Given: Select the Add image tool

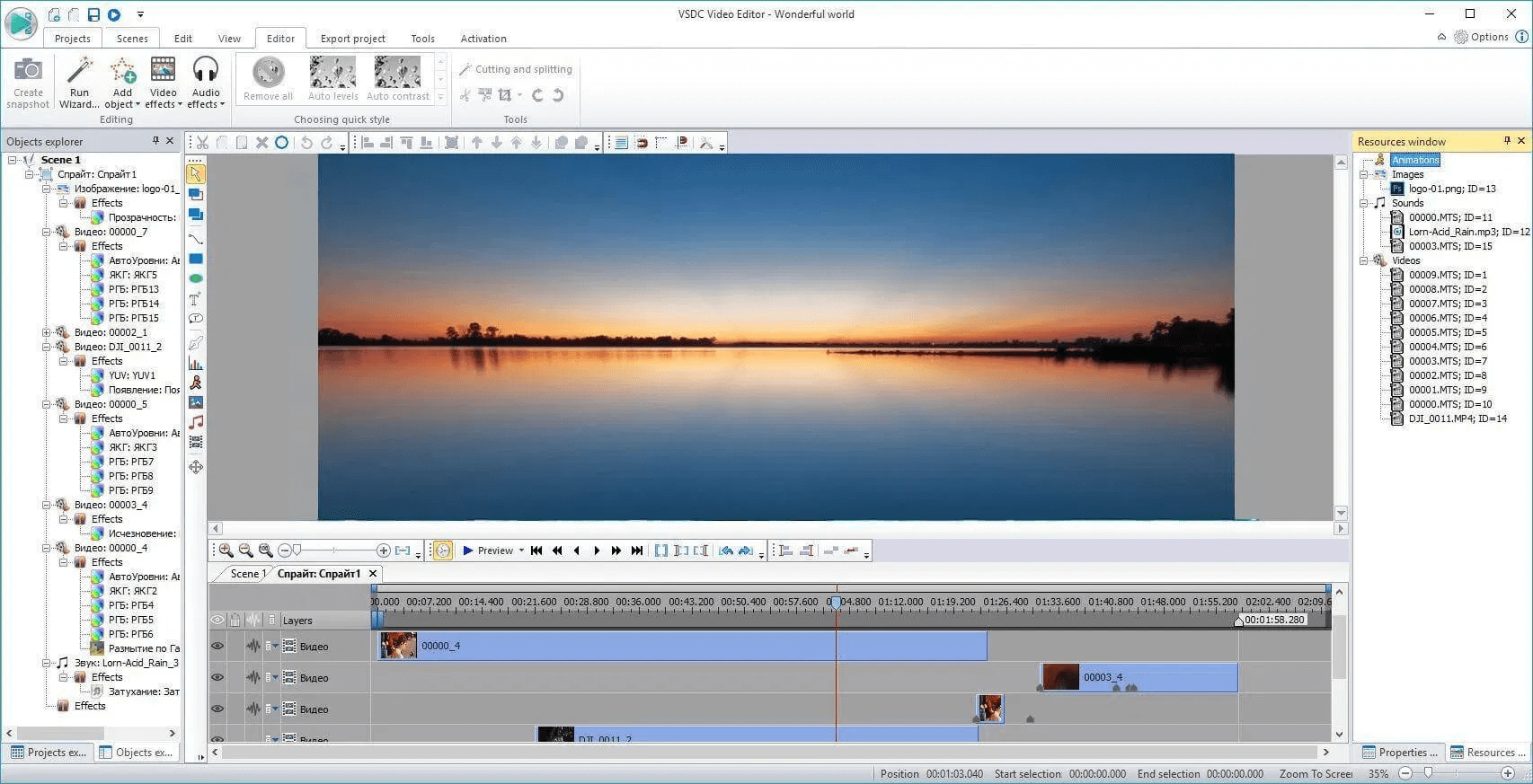Looking at the screenshot, I should pyautogui.click(x=195, y=402).
